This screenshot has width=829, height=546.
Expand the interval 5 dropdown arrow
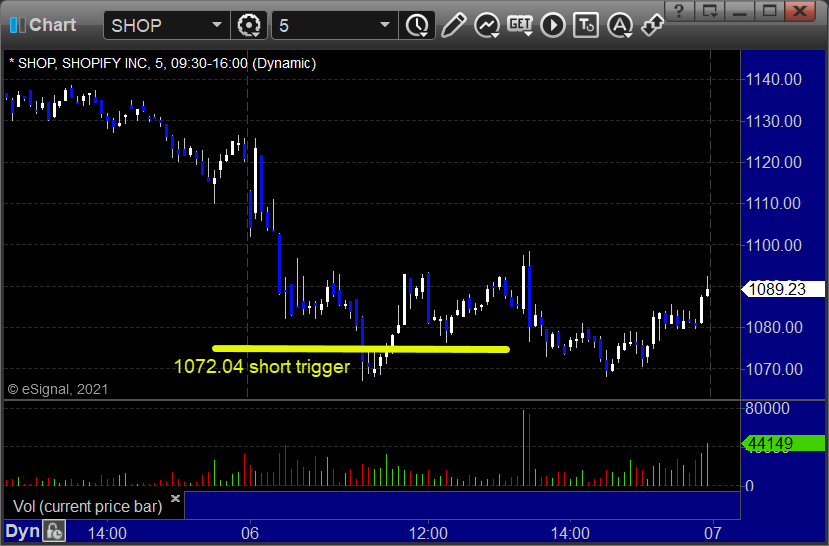(x=385, y=25)
